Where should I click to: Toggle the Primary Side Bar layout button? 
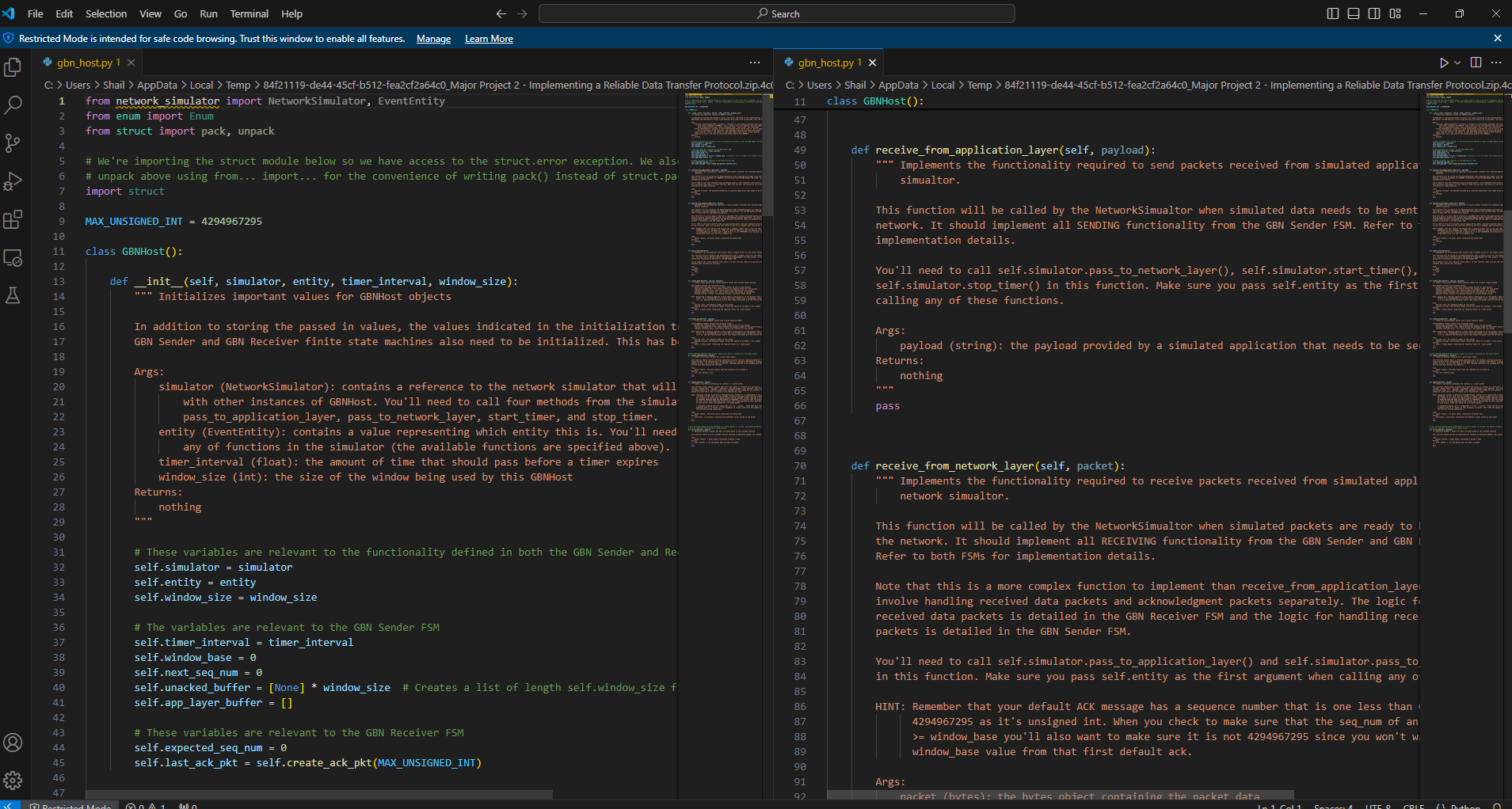pyautogui.click(x=1333, y=13)
